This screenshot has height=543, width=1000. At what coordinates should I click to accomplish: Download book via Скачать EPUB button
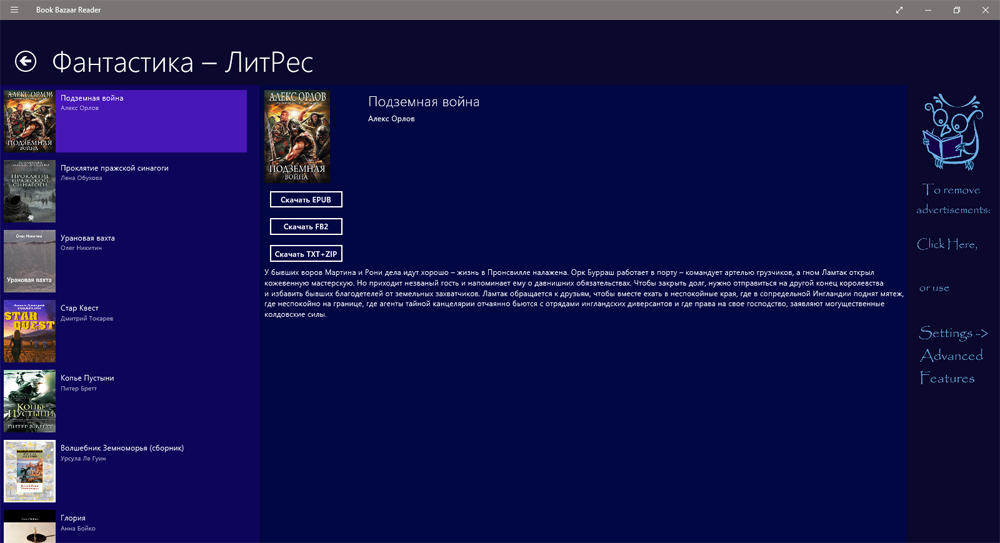tap(305, 200)
